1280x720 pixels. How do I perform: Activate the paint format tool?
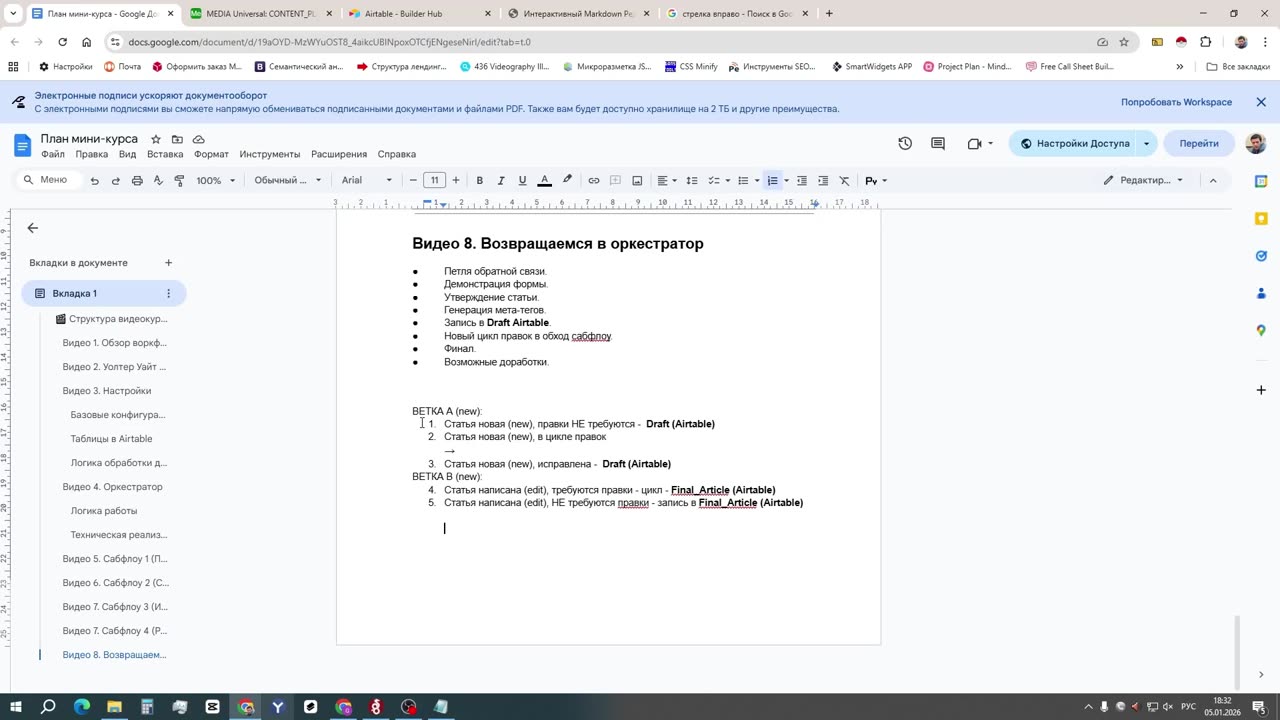(179, 181)
